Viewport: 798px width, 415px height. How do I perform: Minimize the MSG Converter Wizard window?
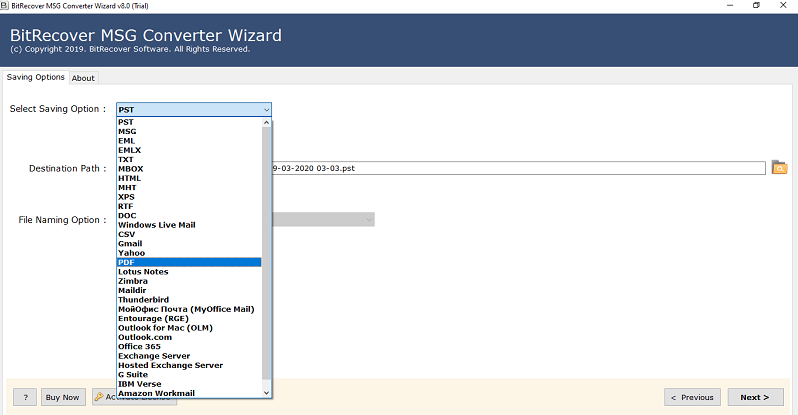coord(730,6)
